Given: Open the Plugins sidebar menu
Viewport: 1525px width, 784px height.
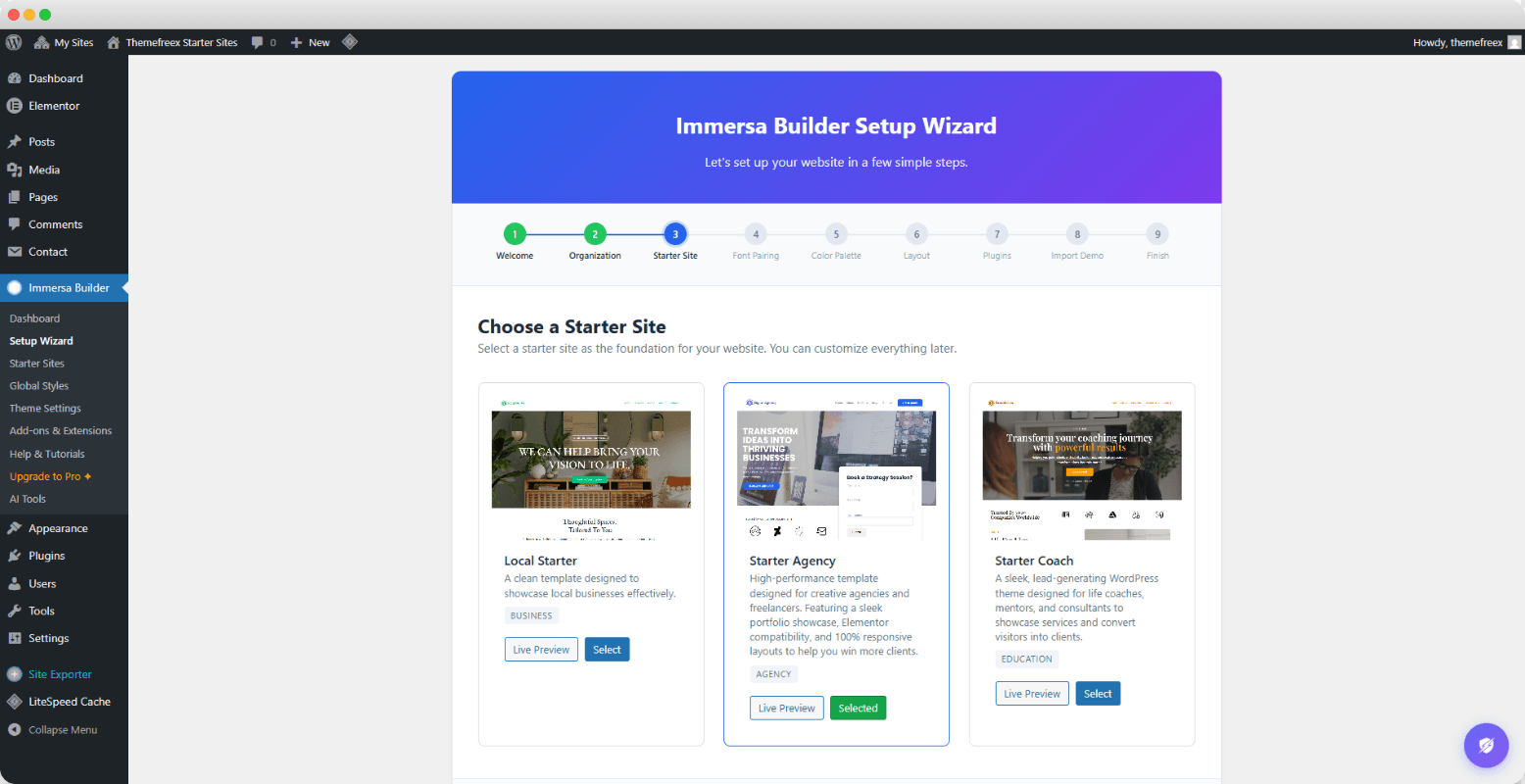Looking at the screenshot, I should click(x=46, y=556).
